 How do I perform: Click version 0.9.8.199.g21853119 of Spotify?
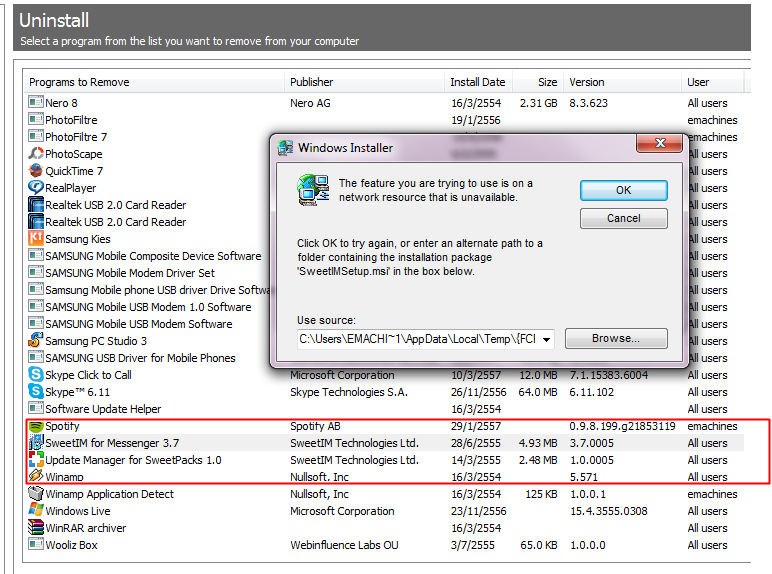[622, 426]
